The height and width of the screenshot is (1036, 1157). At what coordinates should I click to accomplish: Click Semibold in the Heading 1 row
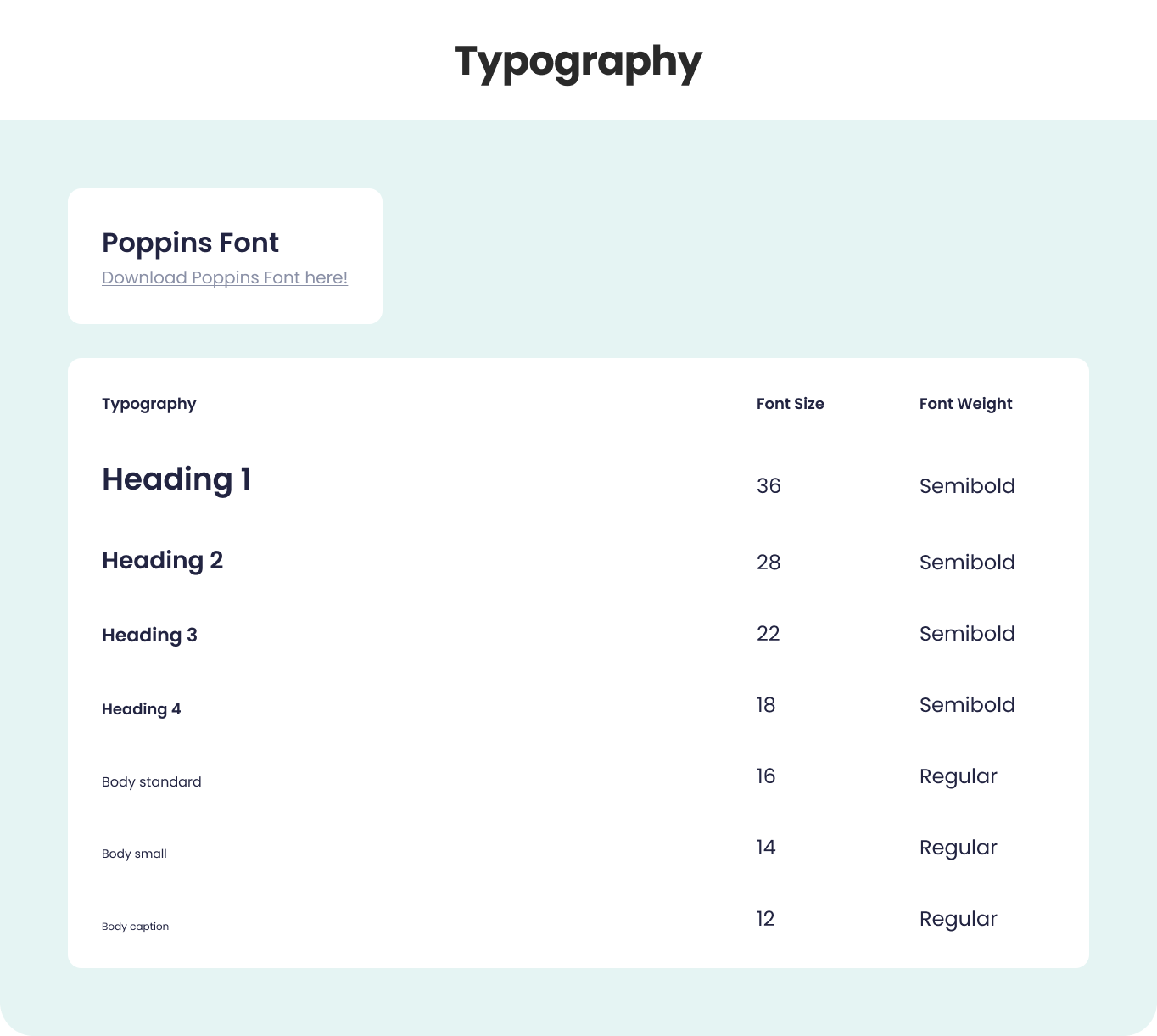tap(967, 486)
